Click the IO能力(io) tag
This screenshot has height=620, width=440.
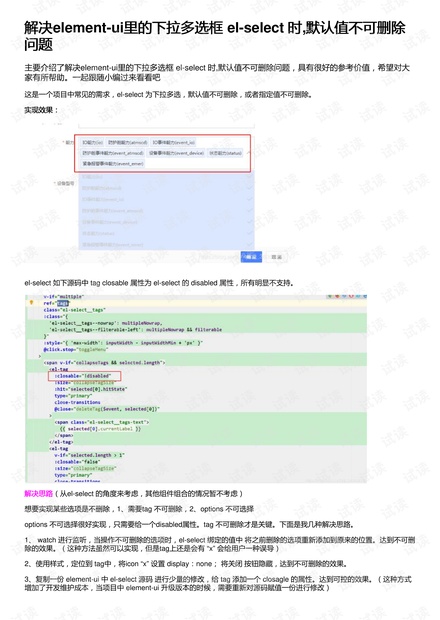coord(93,142)
